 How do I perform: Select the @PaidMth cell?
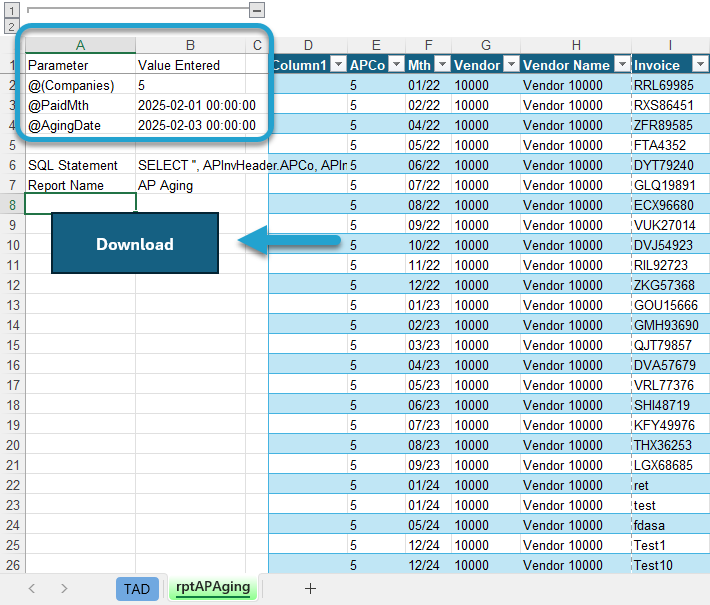click(80, 105)
